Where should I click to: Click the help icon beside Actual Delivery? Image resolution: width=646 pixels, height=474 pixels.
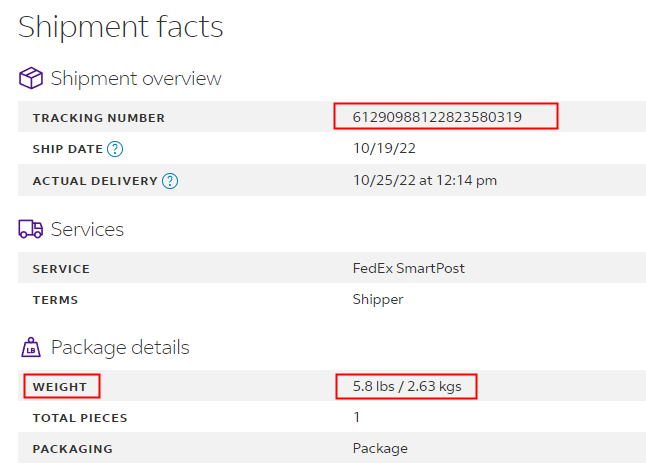(x=170, y=181)
